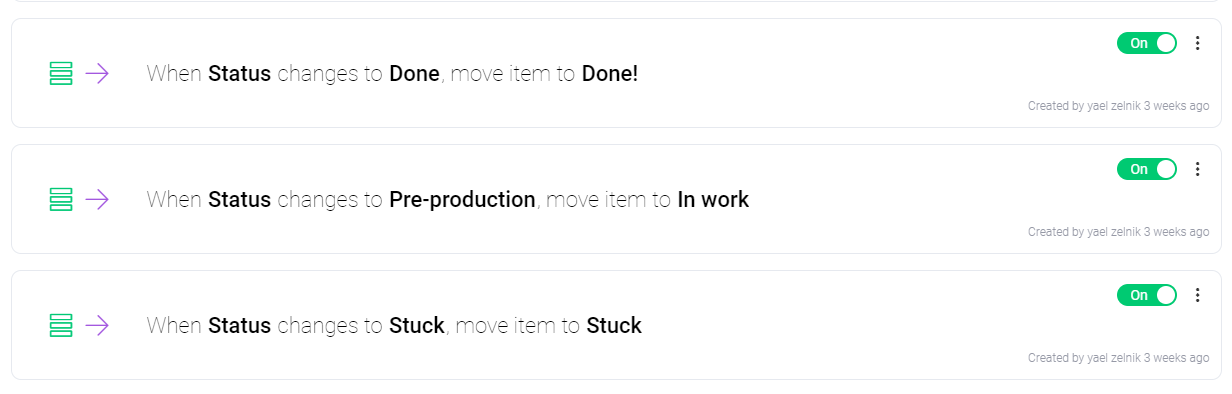The image size is (1232, 394).
Task: Click the green group icon in the Stuck automation
Action: point(61,325)
